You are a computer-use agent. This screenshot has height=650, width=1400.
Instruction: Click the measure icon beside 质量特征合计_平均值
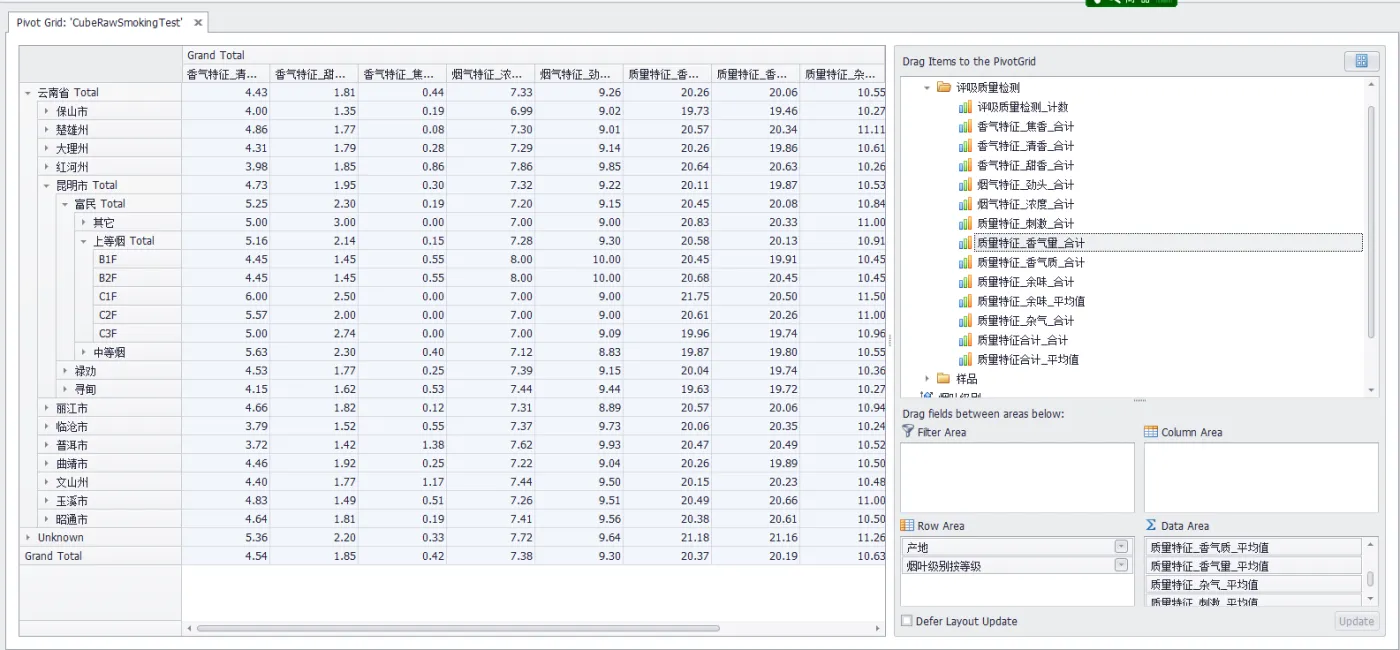965,360
